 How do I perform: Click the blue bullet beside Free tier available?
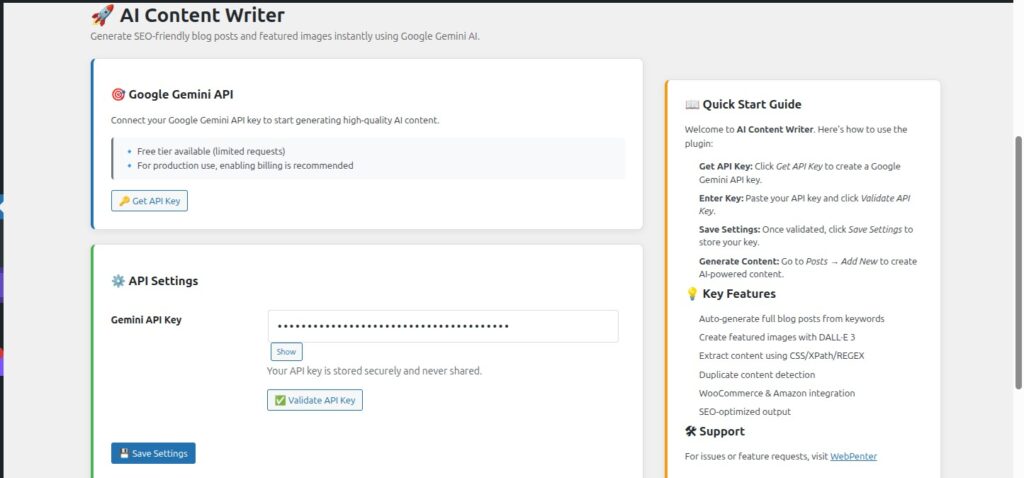point(130,151)
